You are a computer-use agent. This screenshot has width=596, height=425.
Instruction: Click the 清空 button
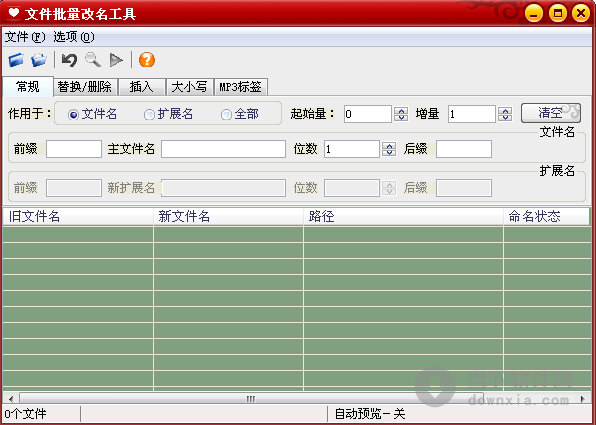pyautogui.click(x=550, y=113)
